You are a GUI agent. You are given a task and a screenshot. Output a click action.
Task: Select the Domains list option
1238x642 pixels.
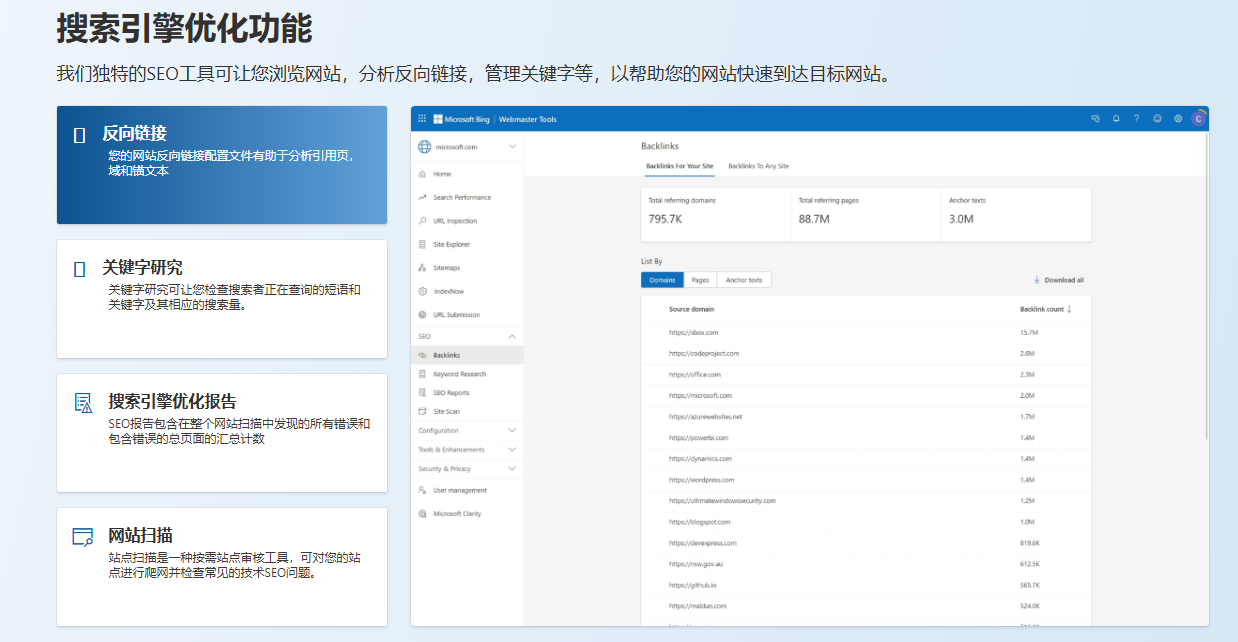click(662, 280)
